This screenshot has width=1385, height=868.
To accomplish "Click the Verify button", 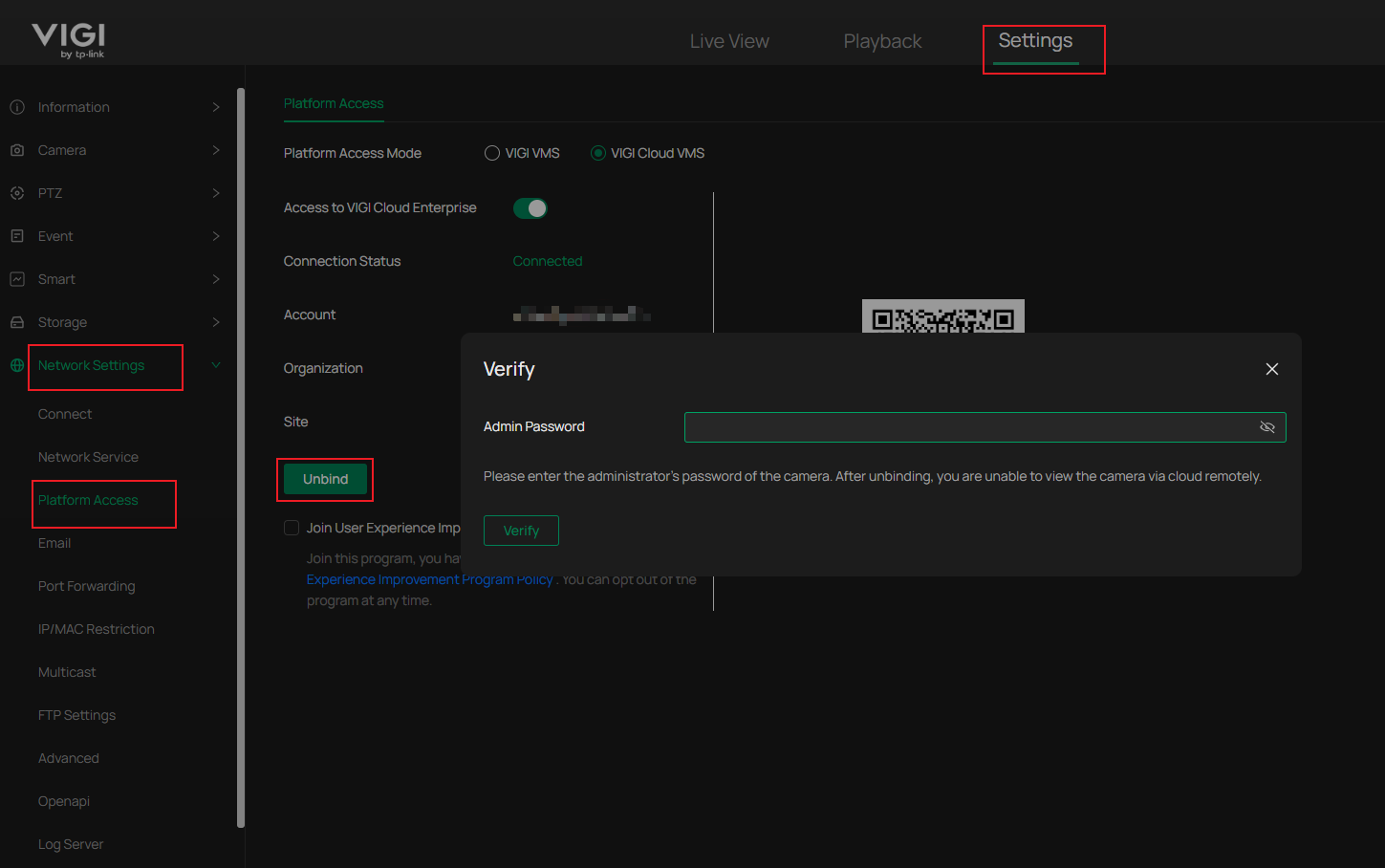I will 521,531.
